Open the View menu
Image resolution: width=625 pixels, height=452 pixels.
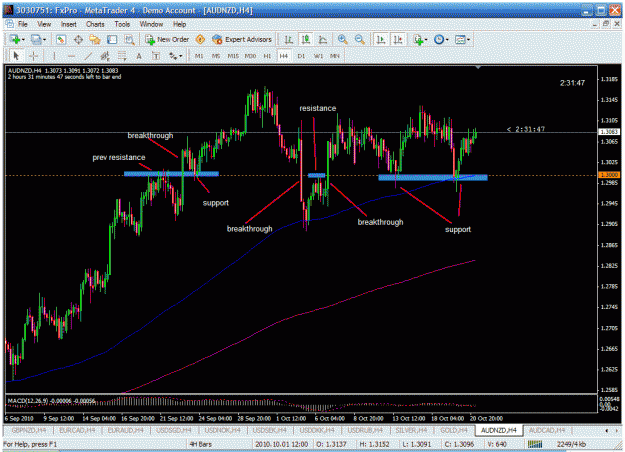(44, 24)
